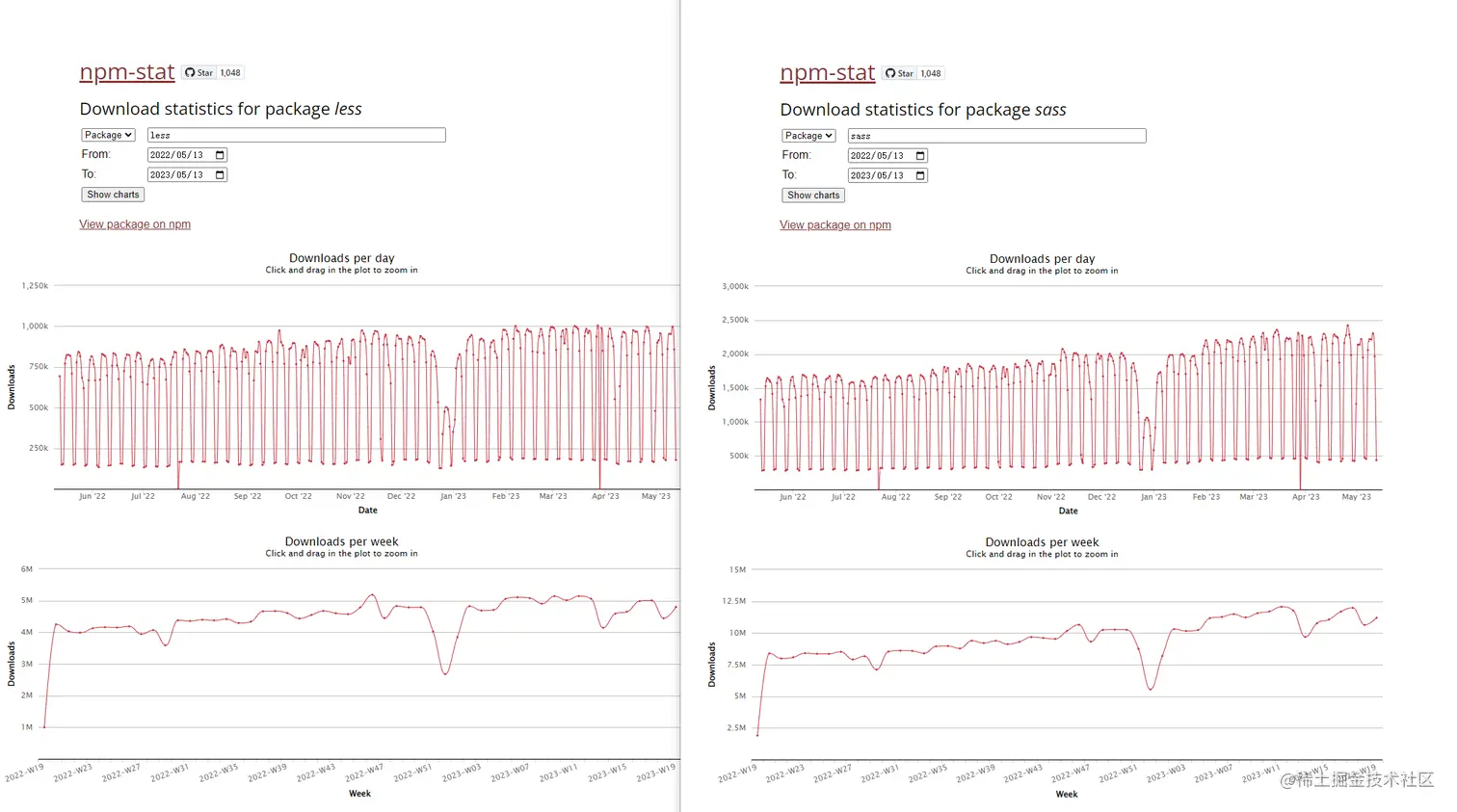
Task: Click the 2022-W51 tick on less weekly chart
Action: (x=412, y=773)
